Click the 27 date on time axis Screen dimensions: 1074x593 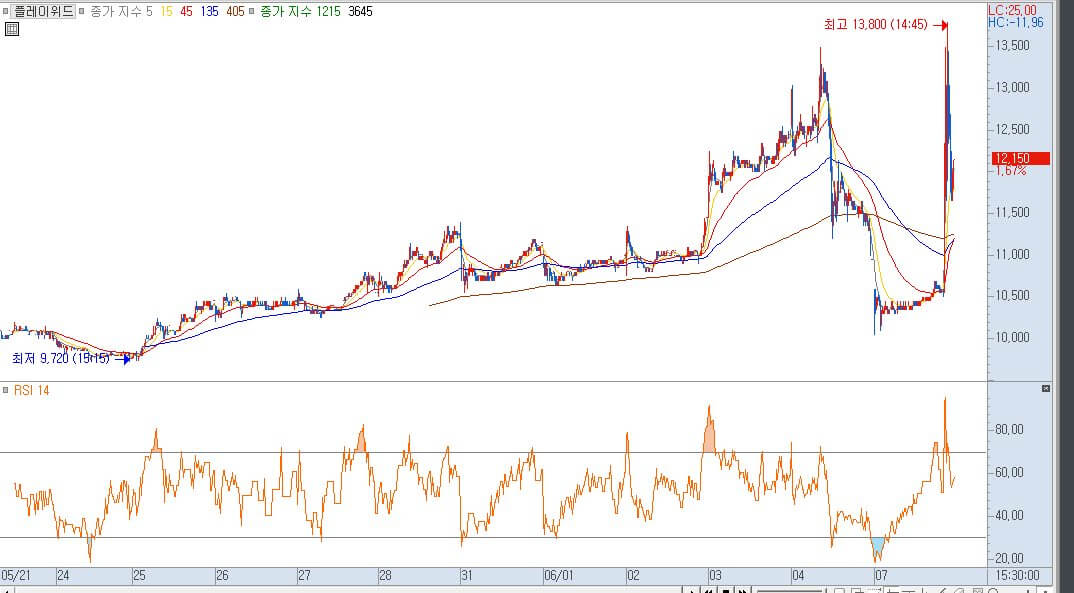304,575
